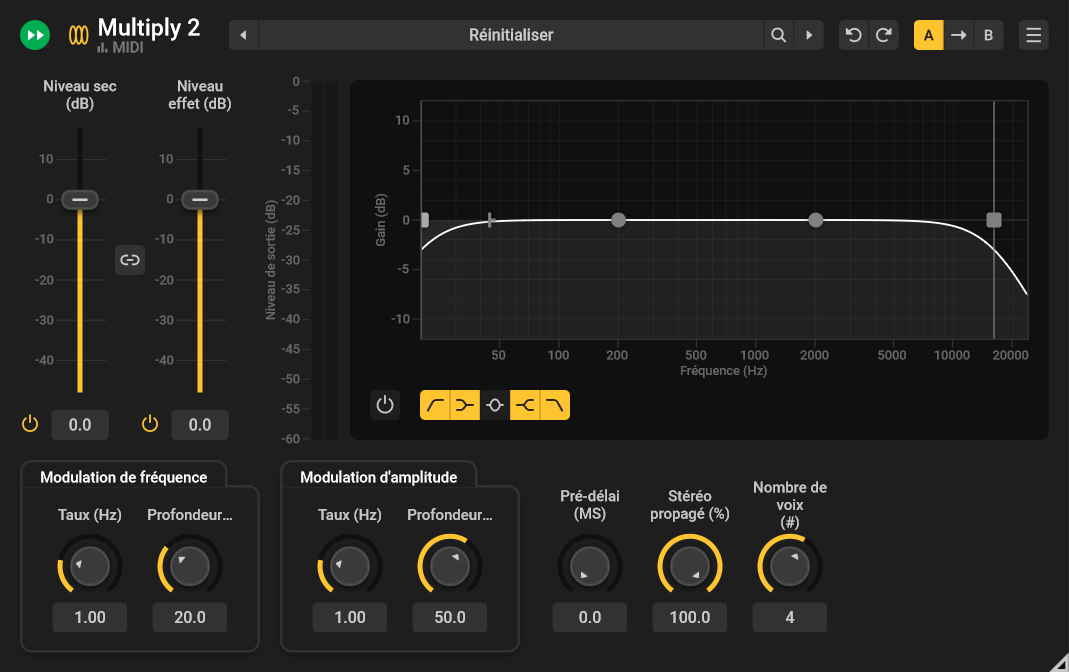Undo the last change

pos(854,35)
